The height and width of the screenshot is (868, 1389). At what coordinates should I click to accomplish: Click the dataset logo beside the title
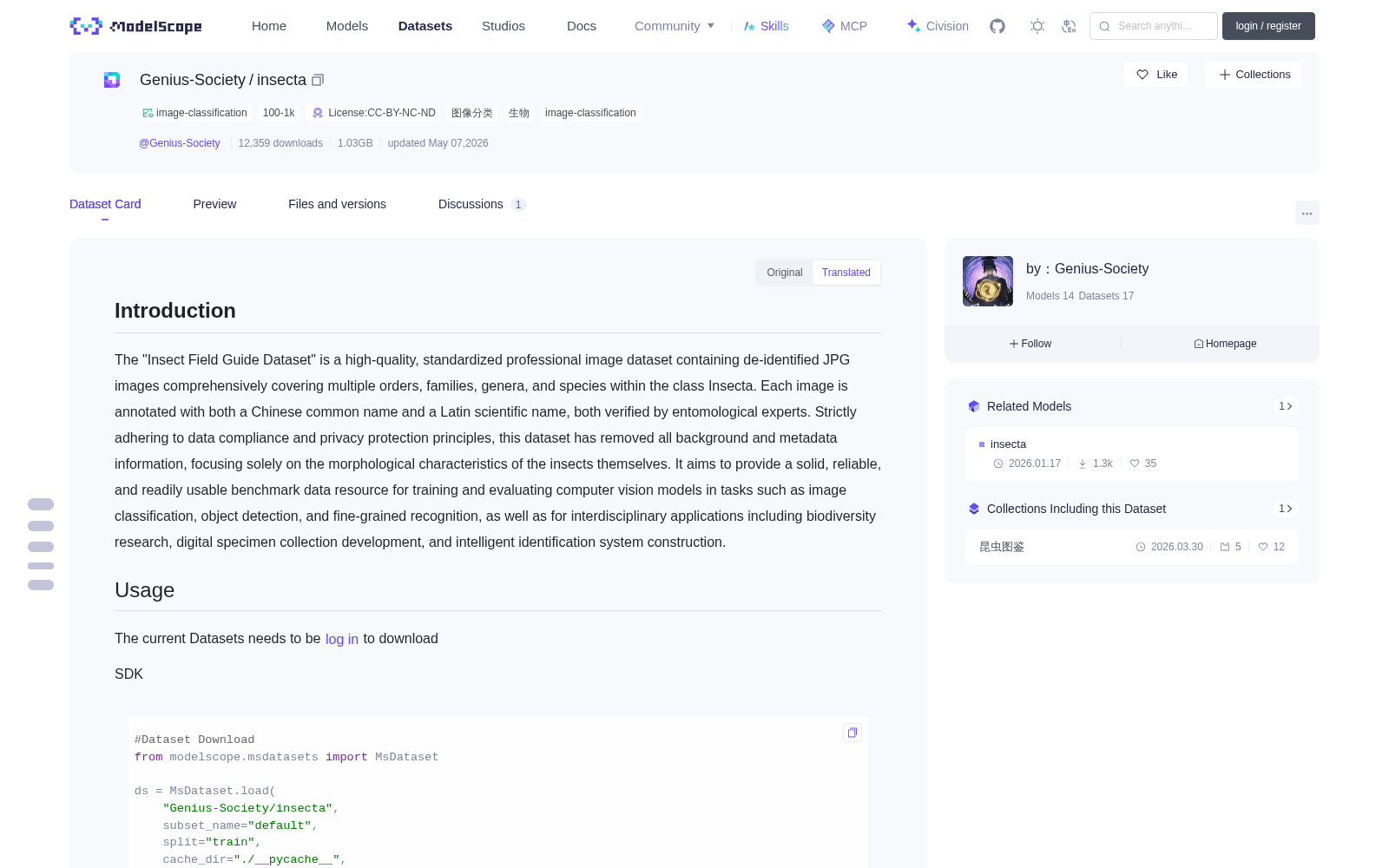click(x=112, y=80)
